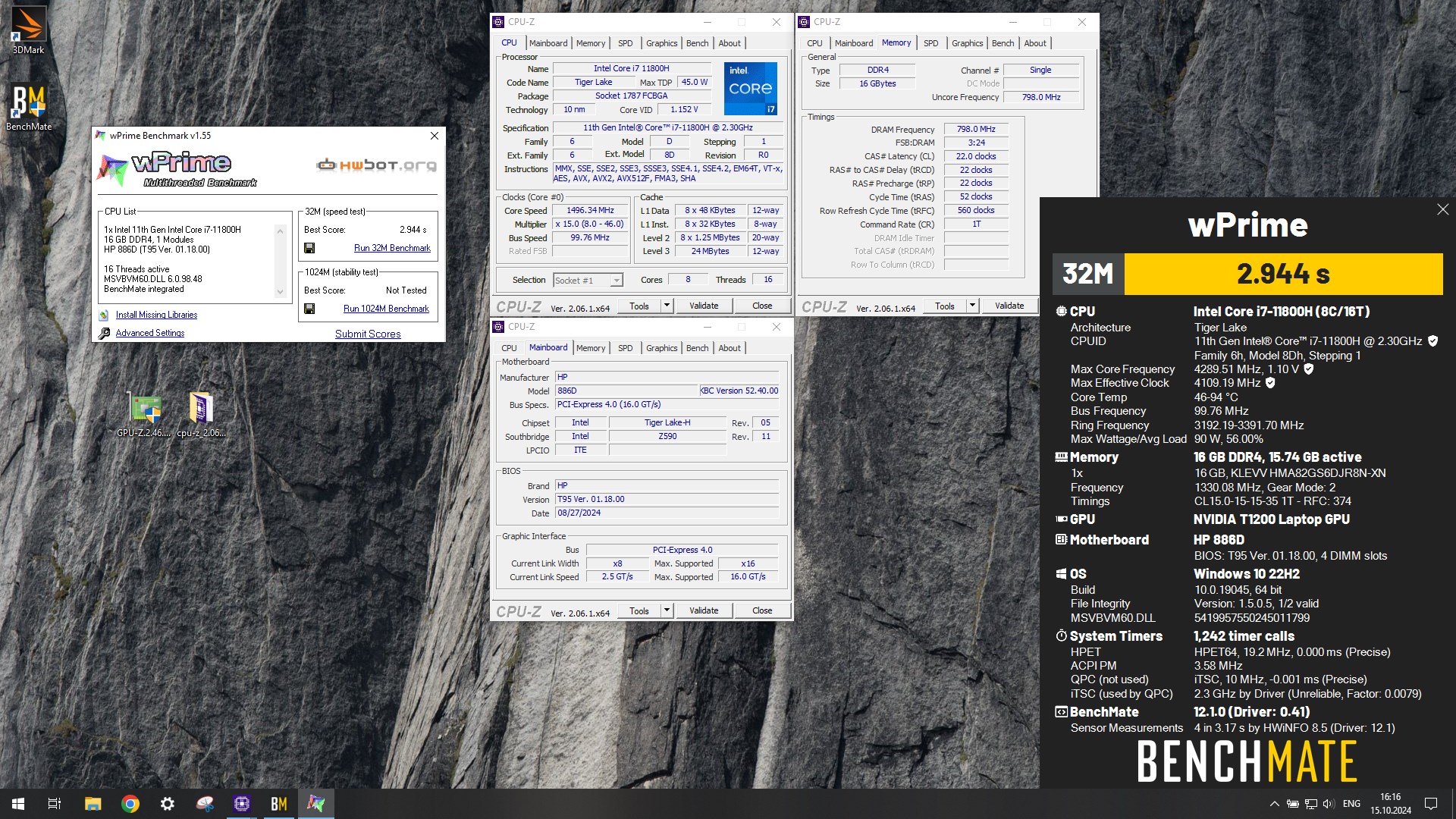
Task: Click the 2.944 s result banner in BenchMate
Action: coord(1283,274)
